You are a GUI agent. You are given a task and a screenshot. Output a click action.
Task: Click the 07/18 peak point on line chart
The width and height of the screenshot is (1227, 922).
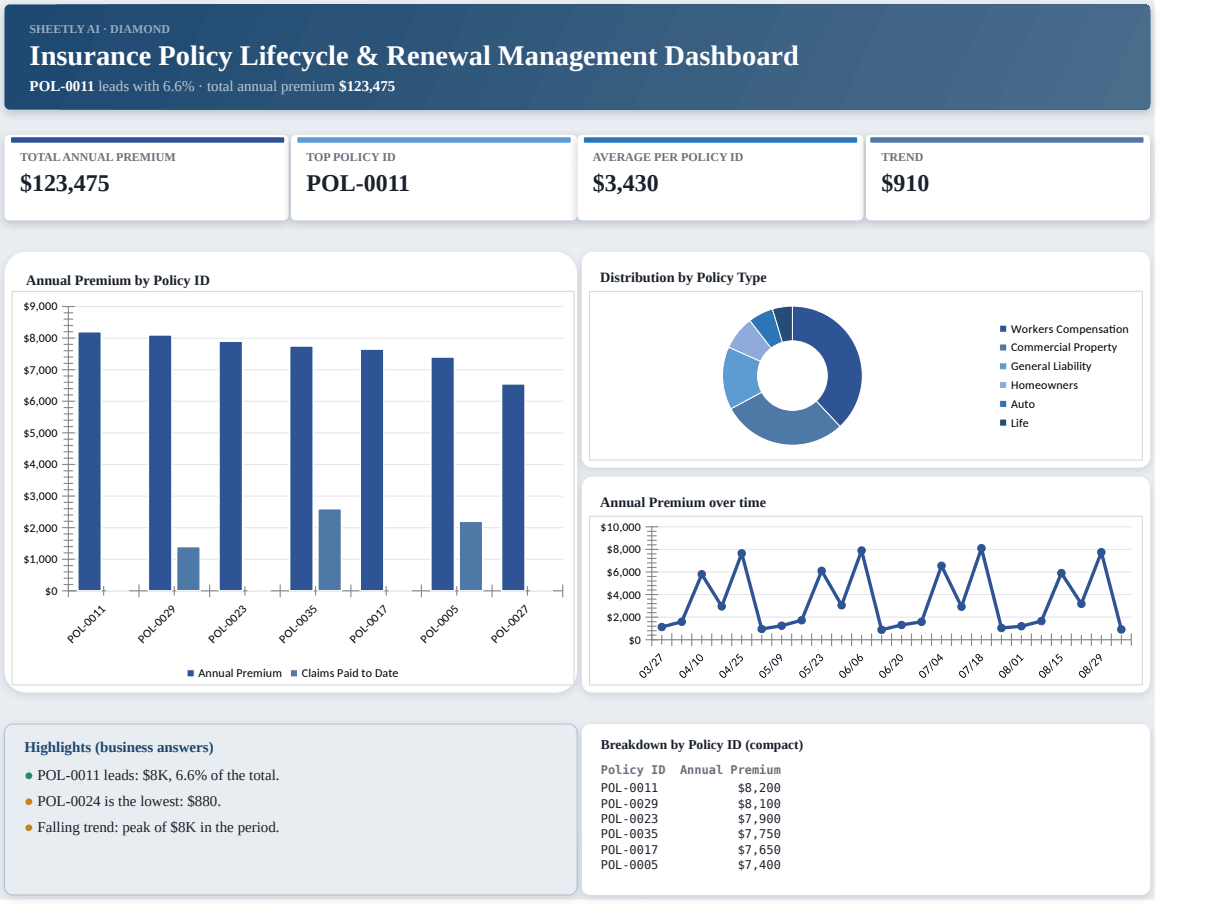981,548
